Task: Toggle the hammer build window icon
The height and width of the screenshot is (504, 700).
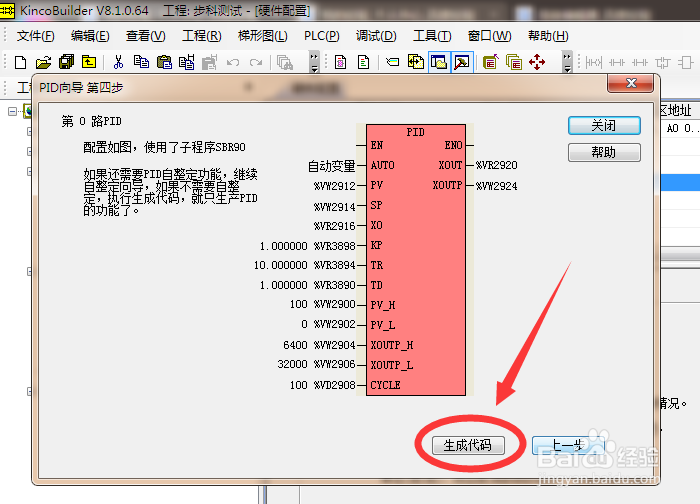Action: pyautogui.click(x=462, y=62)
